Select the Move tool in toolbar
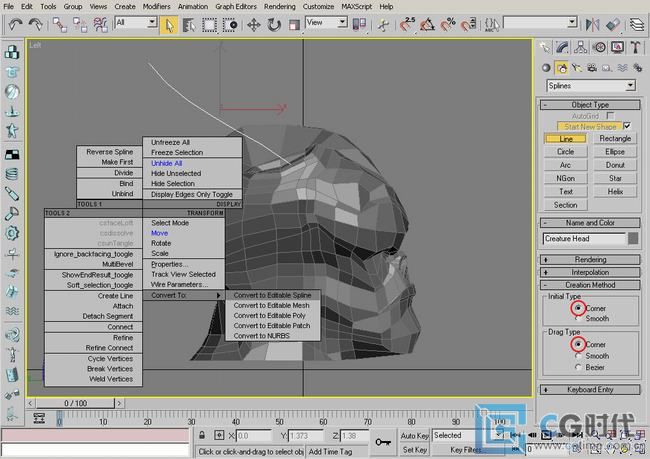The height and width of the screenshot is (459, 650). point(254,25)
